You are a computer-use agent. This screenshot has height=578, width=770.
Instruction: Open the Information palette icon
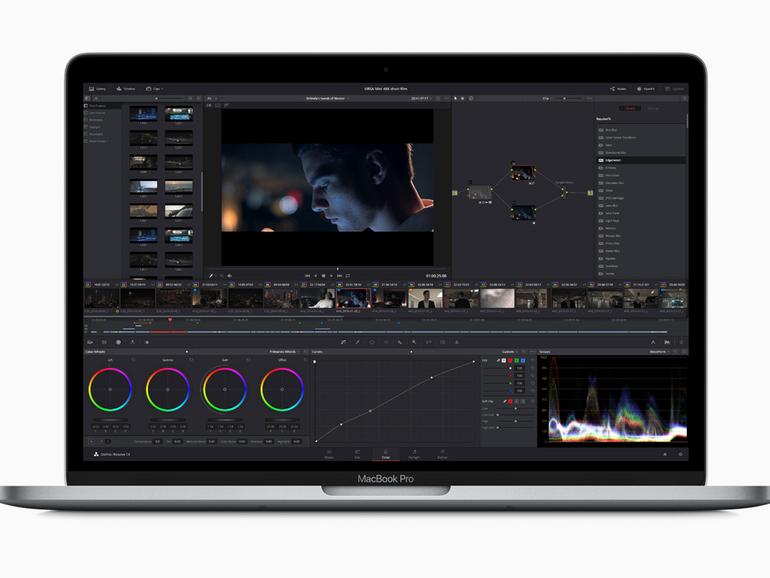[681, 342]
